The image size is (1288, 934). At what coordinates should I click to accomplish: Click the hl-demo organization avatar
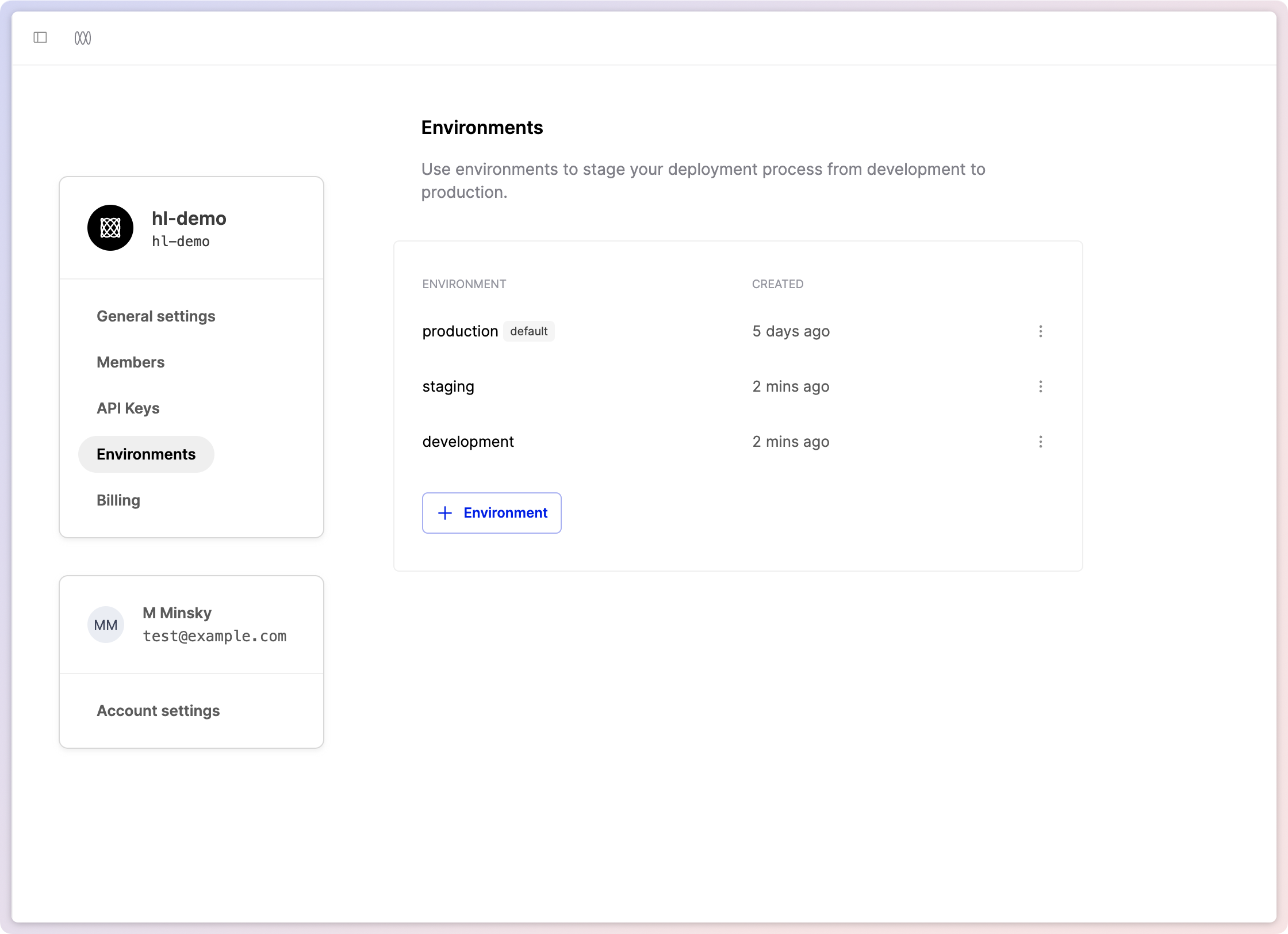(110, 228)
